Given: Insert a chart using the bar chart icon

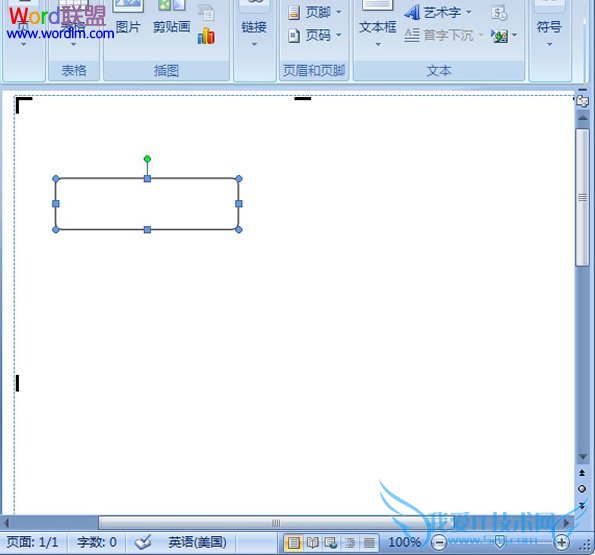Looking at the screenshot, I should (x=206, y=36).
